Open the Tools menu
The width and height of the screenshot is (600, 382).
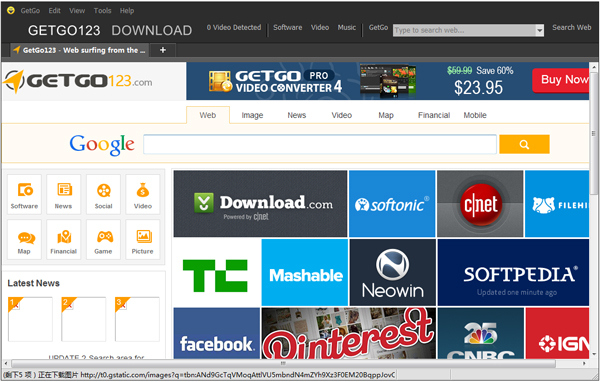tap(103, 11)
